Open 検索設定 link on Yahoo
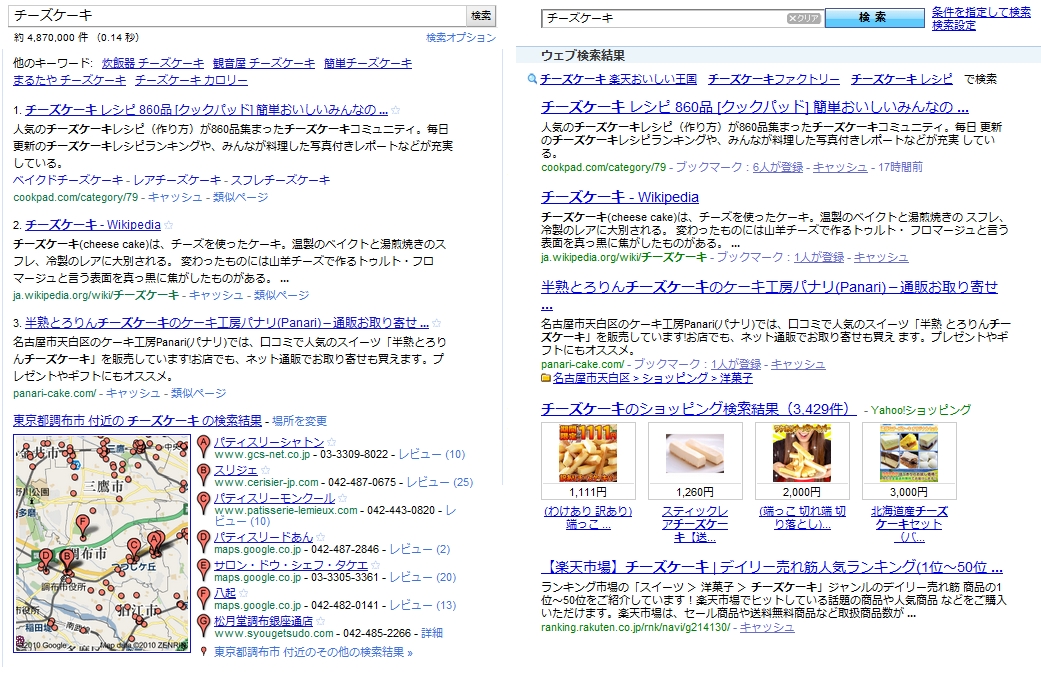Image resolution: width=1041 pixels, height=677 pixels. pos(953,25)
